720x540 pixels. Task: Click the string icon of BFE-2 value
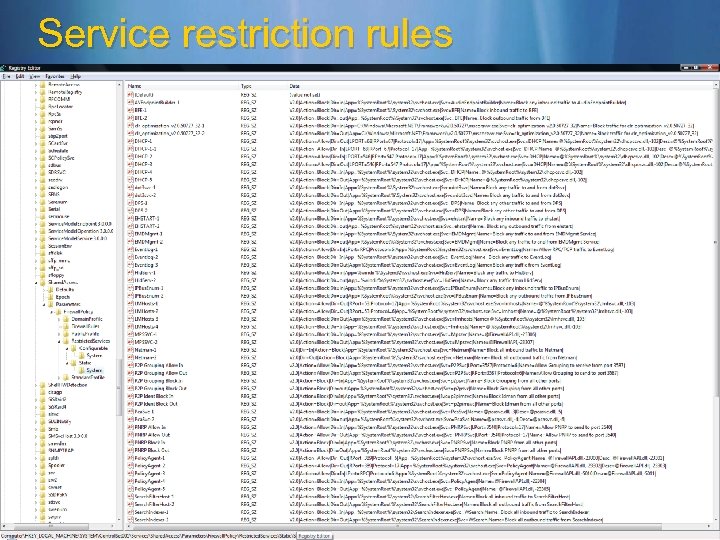coord(130,118)
